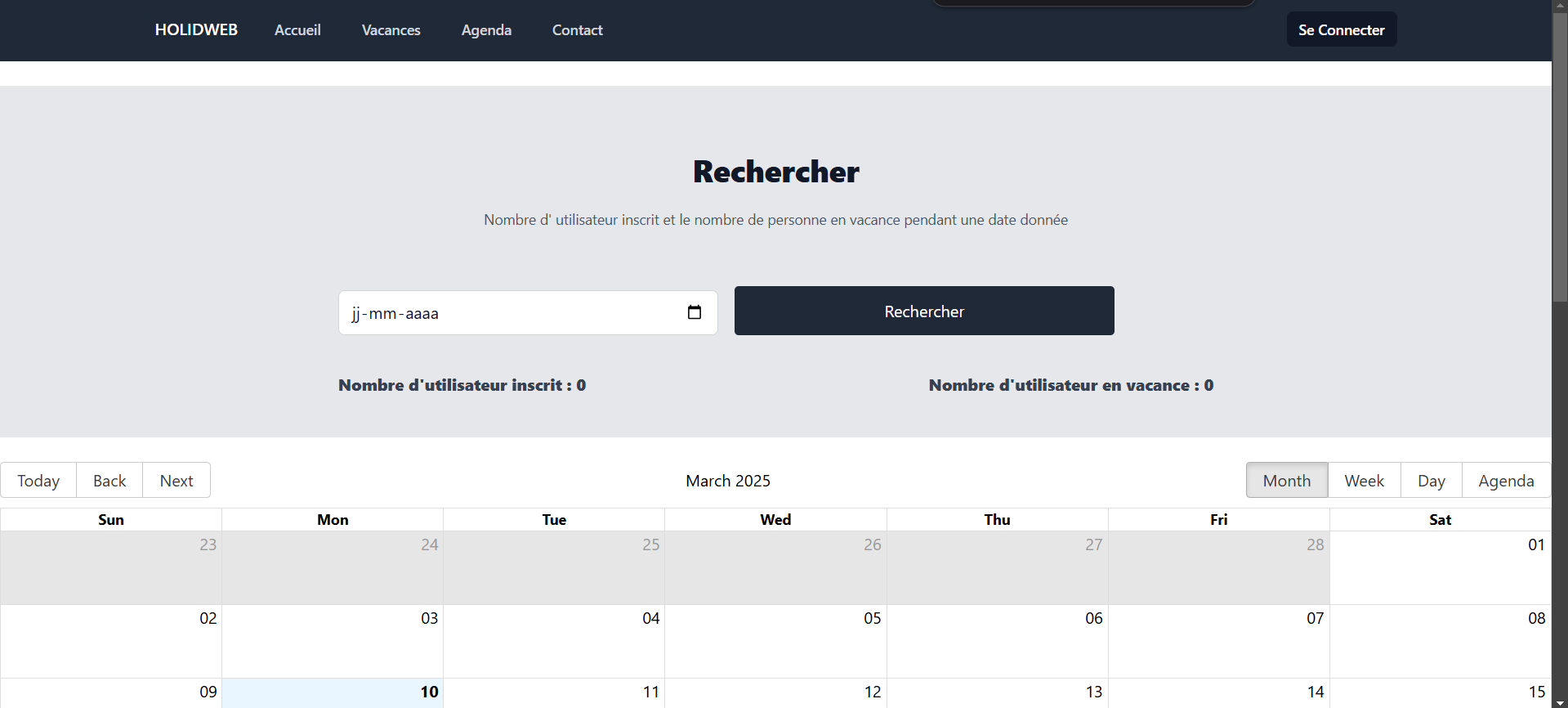This screenshot has height=708, width=1568.
Task: Click the Mon column header
Action: tap(333, 520)
